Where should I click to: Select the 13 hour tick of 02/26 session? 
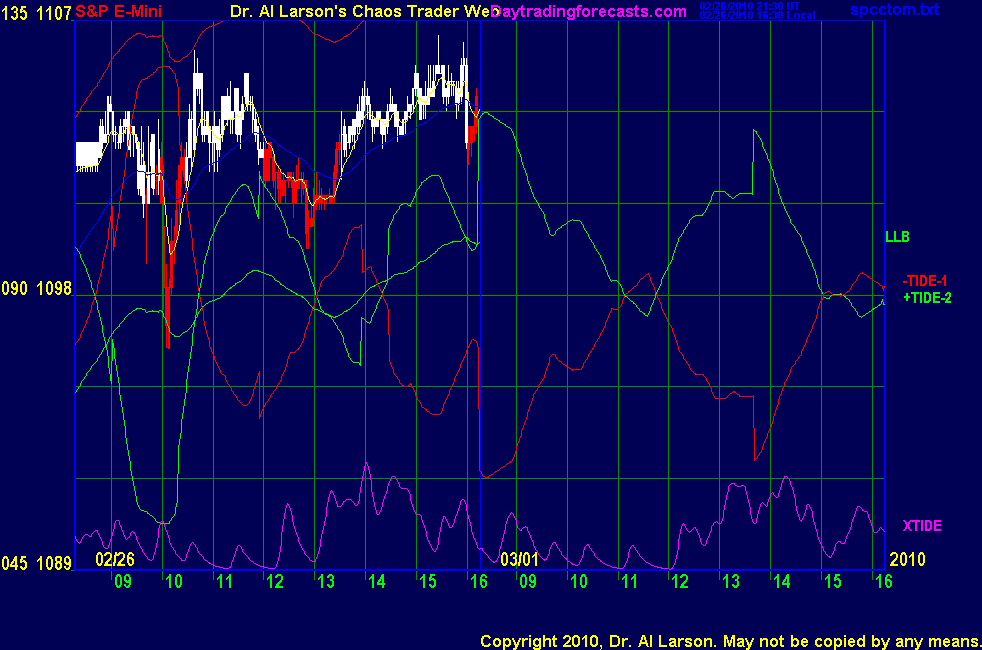point(325,581)
